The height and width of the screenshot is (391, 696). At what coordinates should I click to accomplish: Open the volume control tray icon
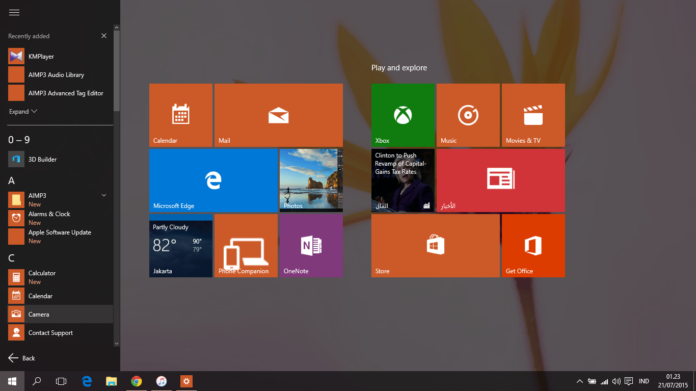pos(616,381)
